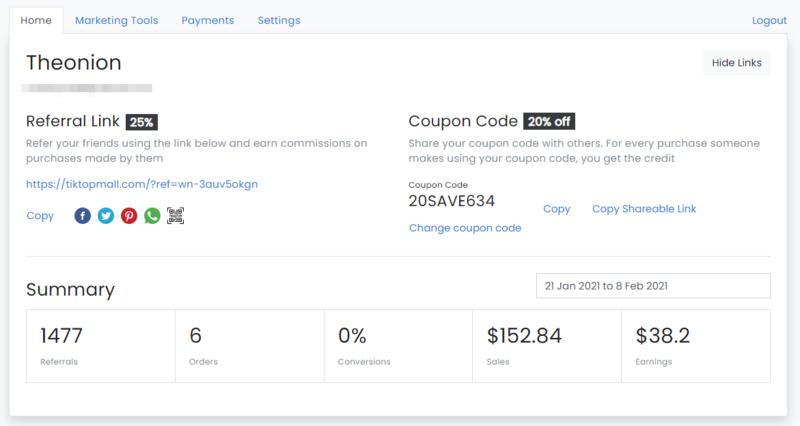Screen dimensions: 800x426
Task: Switch to the Home tab
Action: 36,20
